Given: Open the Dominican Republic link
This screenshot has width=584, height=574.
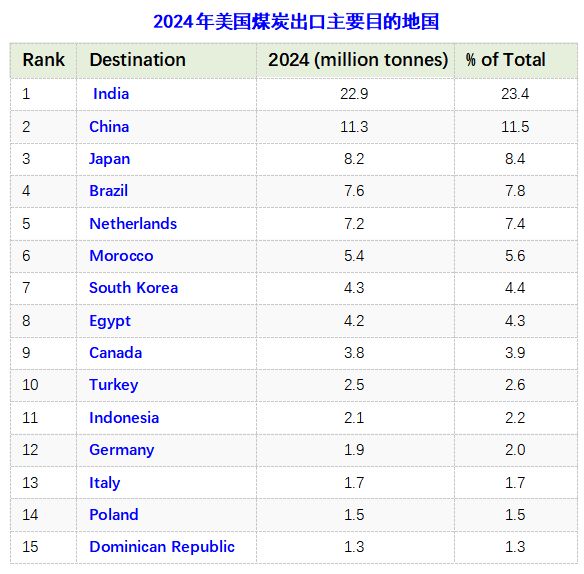Looking at the screenshot, I should tap(162, 547).
